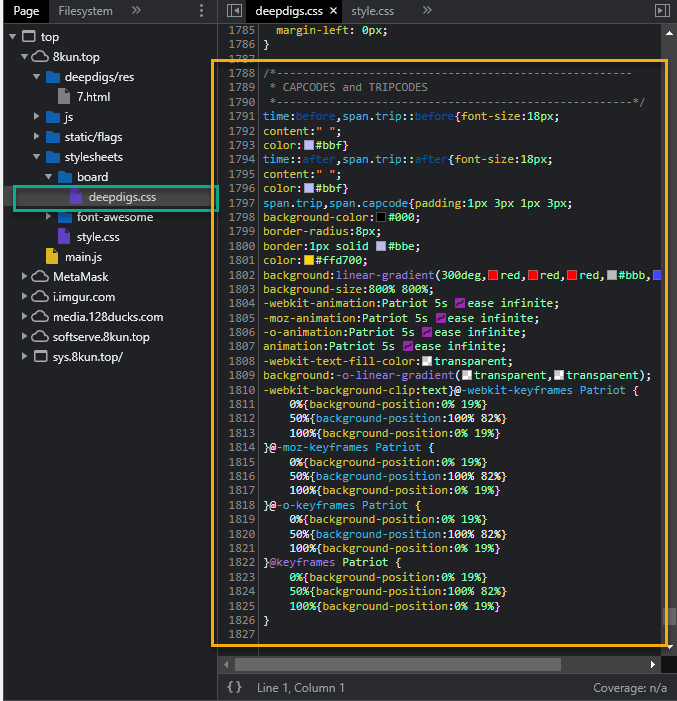Click the CAPCODES and TRIPCODES comment
Screen dimensions: 677x701
click(x=355, y=87)
